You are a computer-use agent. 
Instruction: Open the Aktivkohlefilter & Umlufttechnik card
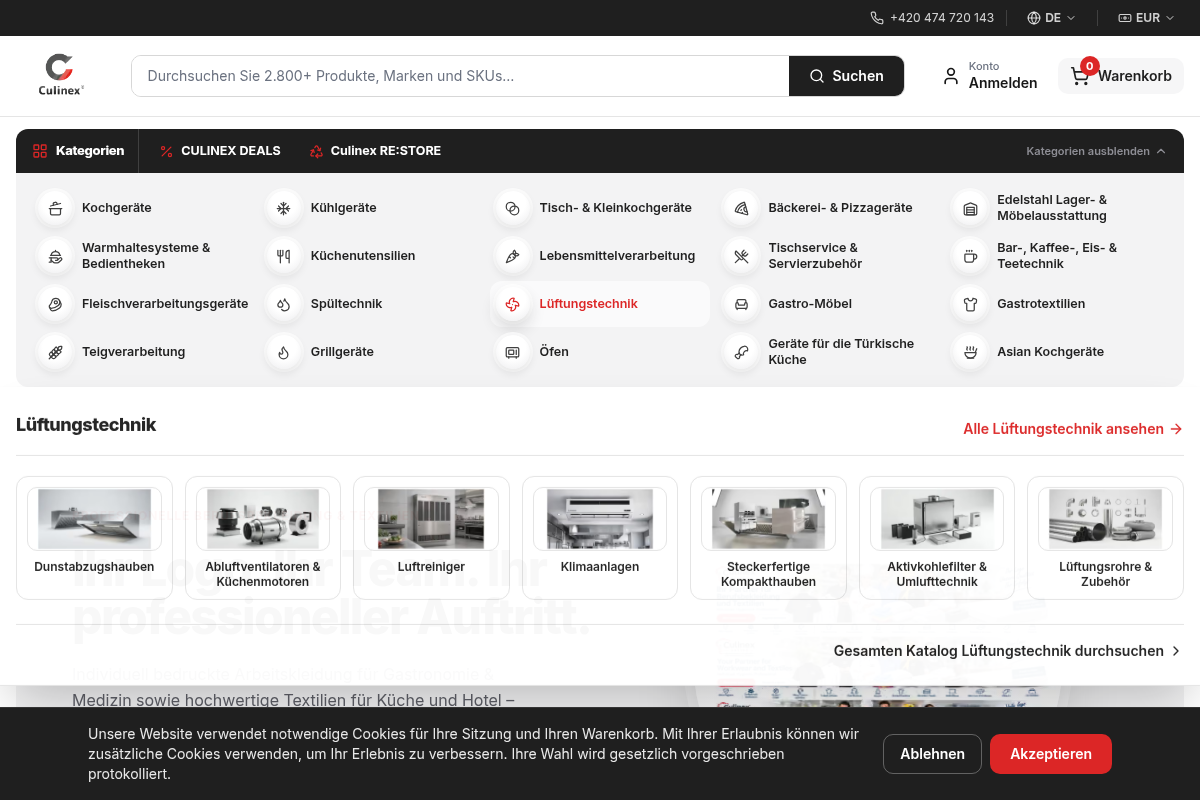click(937, 538)
